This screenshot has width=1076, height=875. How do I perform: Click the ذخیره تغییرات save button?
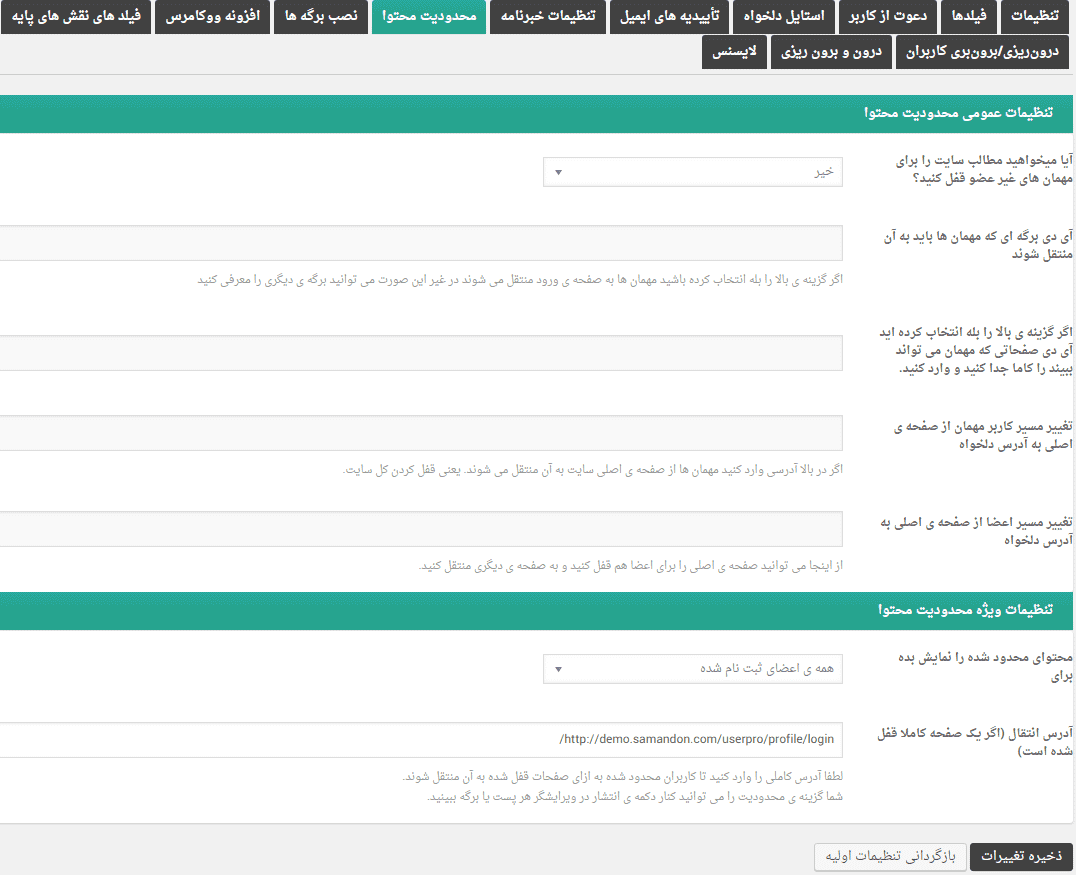point(1021,856)
